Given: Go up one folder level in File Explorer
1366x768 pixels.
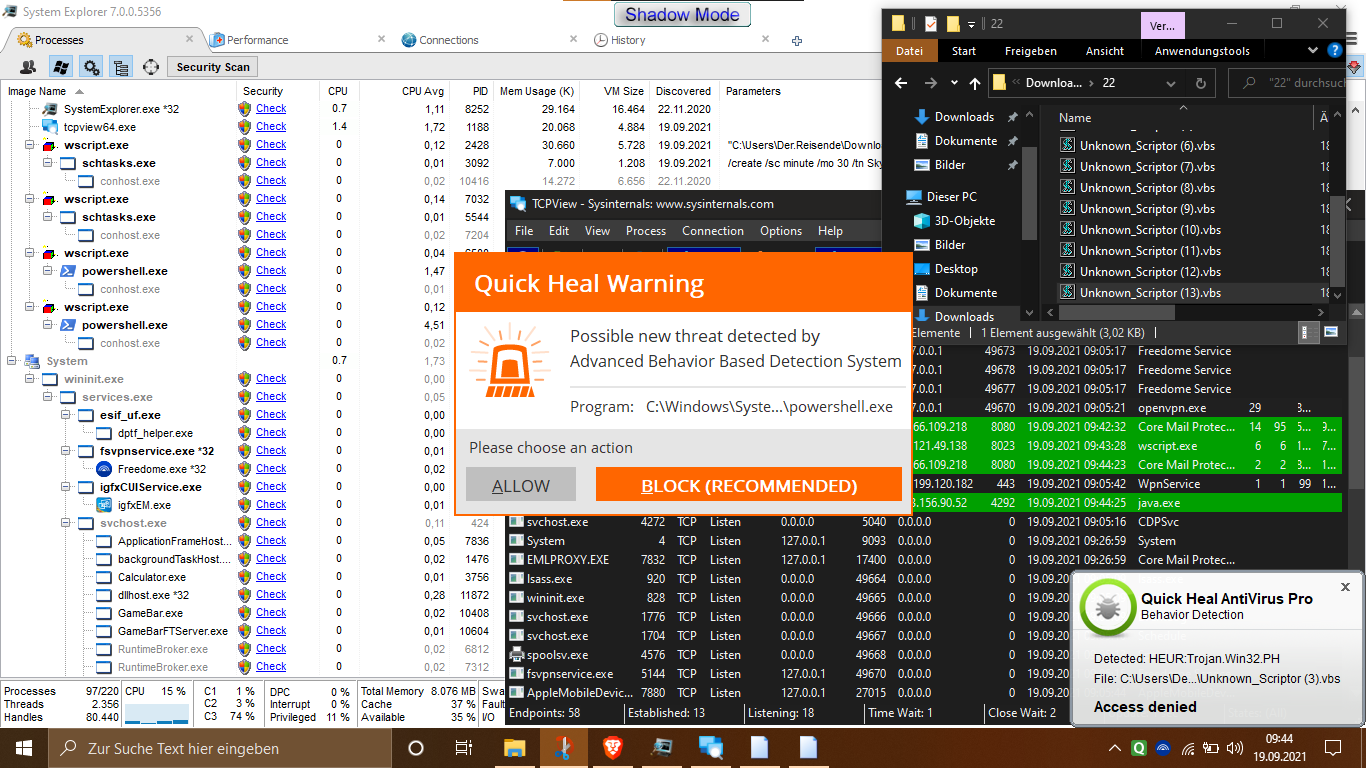Looking at the screenshot, I should coord(975,83).
